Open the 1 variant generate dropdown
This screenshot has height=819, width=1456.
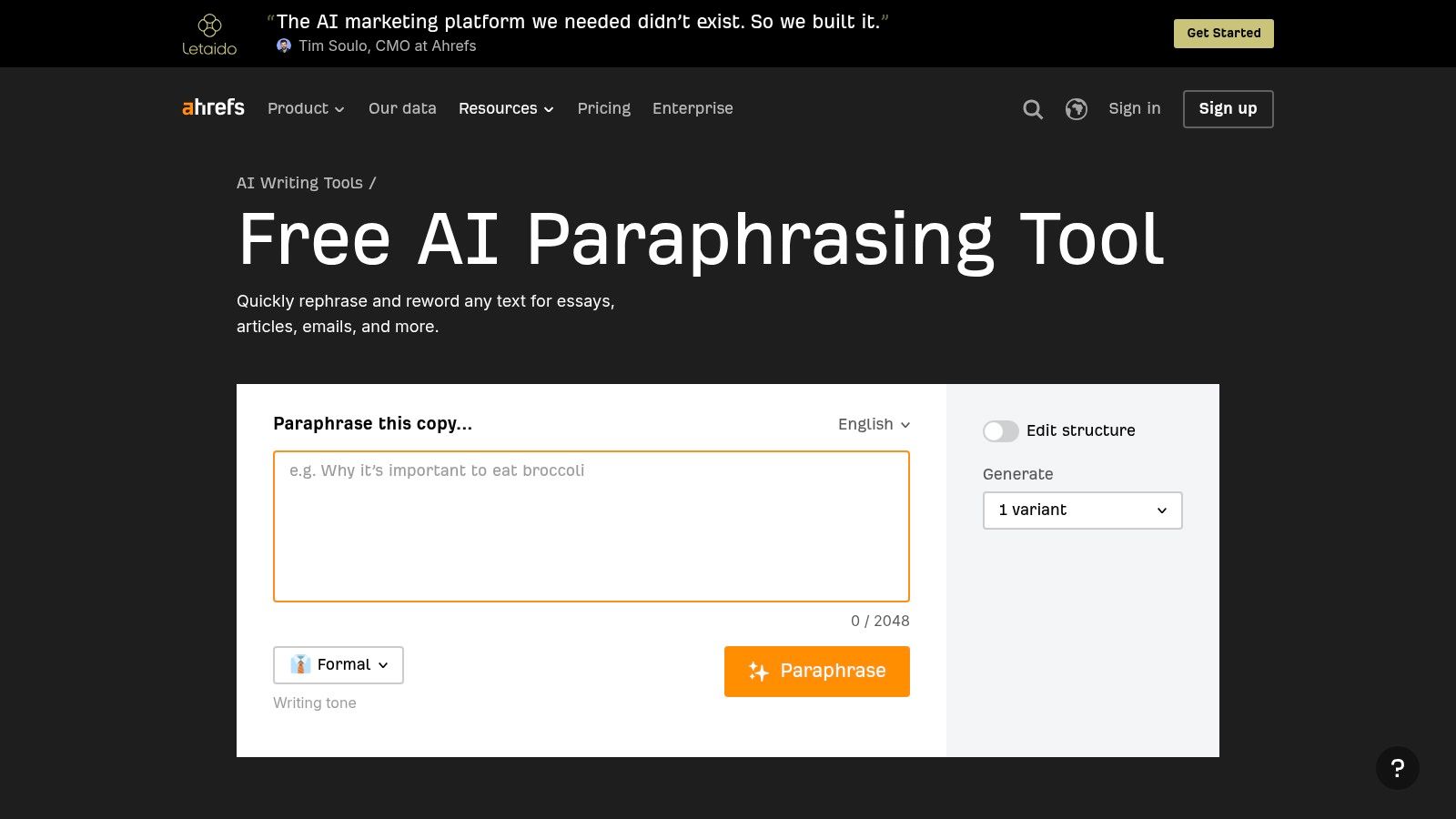[x=1083, y=511]
